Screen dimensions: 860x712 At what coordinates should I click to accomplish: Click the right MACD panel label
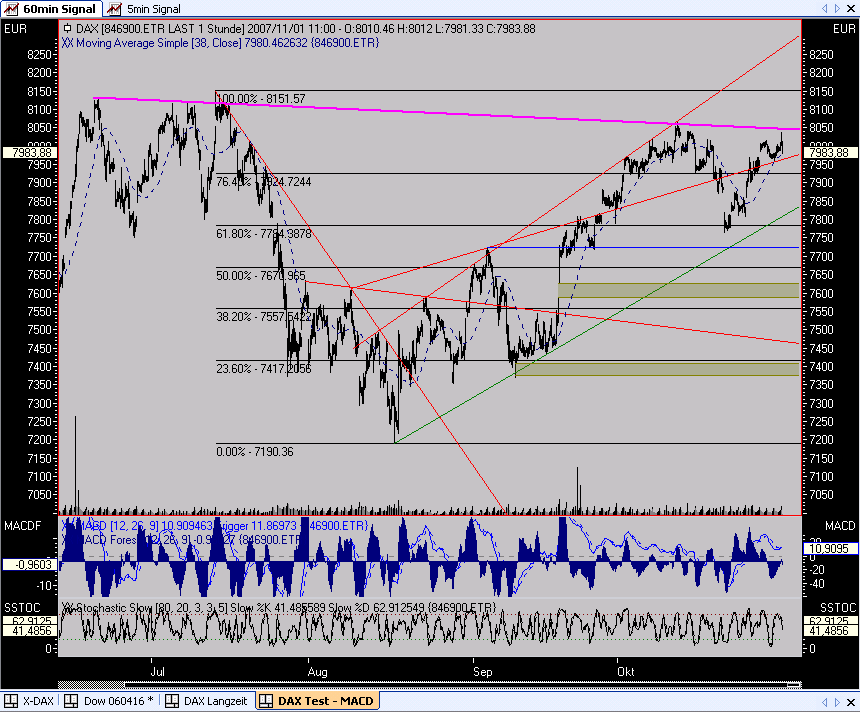coord(840,525)
